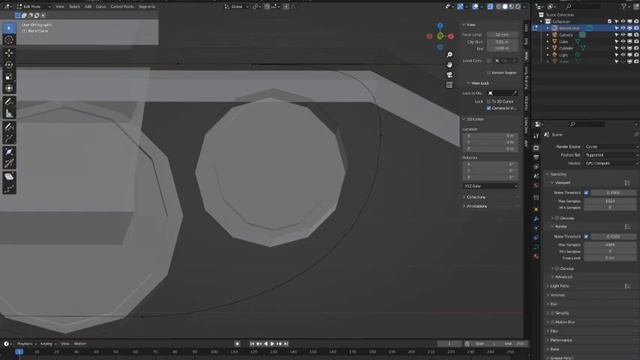Open Global transform orientation dropdown

coord(236,7)
